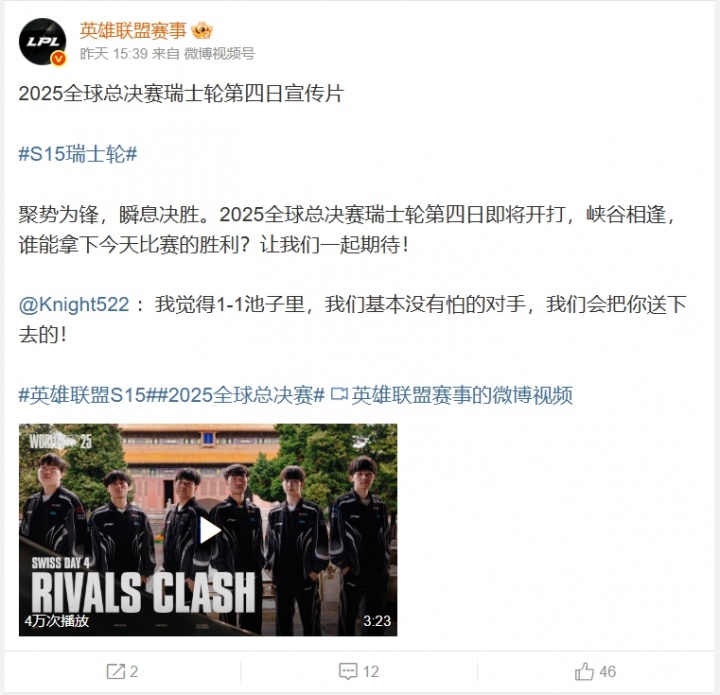Click the video icon before 英雄联盟赛事的微博视频
The image size is (720, 695).
coord(339,394)
